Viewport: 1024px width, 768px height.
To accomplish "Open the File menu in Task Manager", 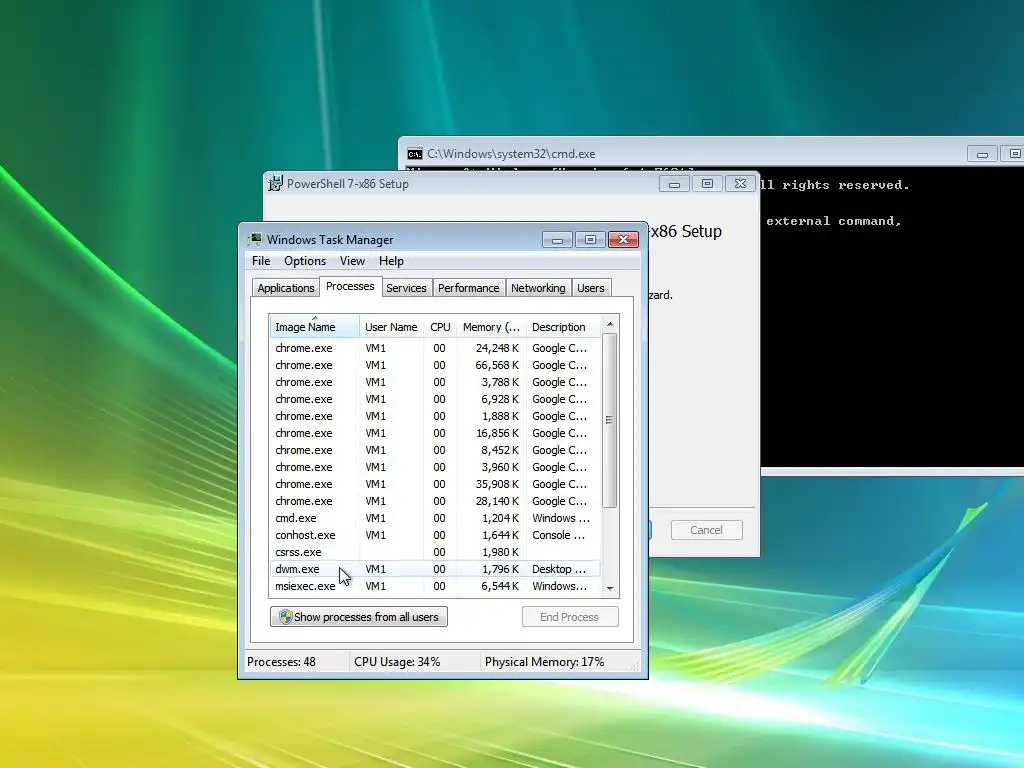I will point(261,261).
